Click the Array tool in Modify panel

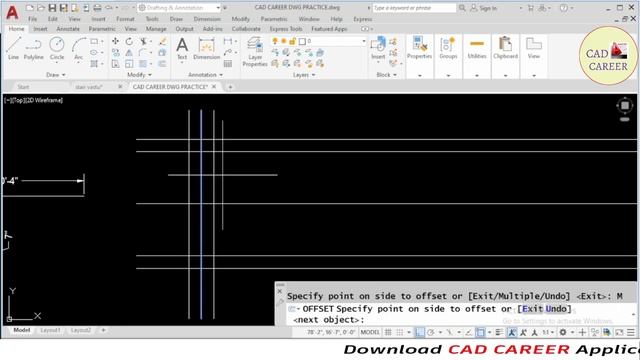143,64
